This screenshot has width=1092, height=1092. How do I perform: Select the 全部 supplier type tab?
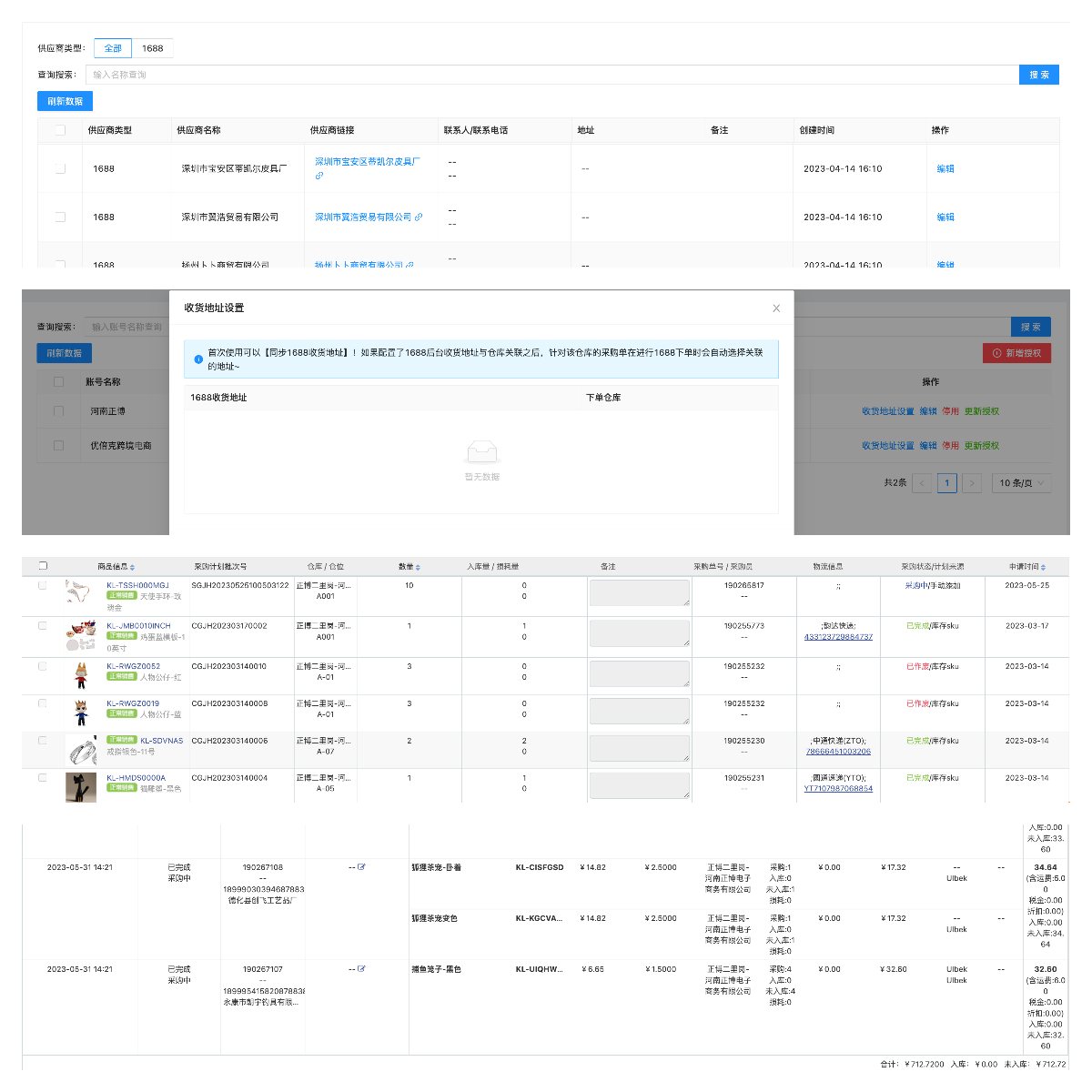coord(113,48)
